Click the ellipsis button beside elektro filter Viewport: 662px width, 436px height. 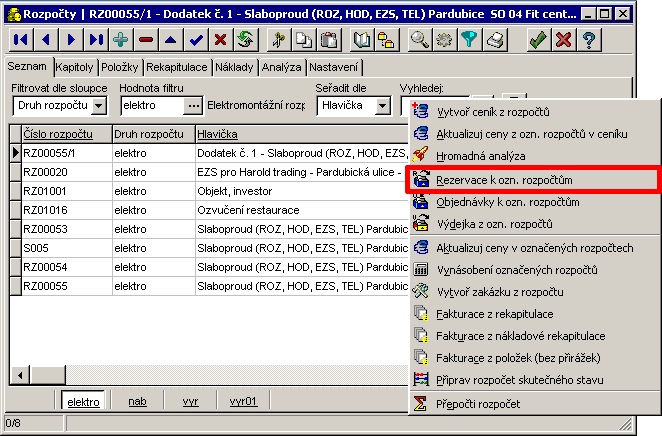click(x=194, y=105)
